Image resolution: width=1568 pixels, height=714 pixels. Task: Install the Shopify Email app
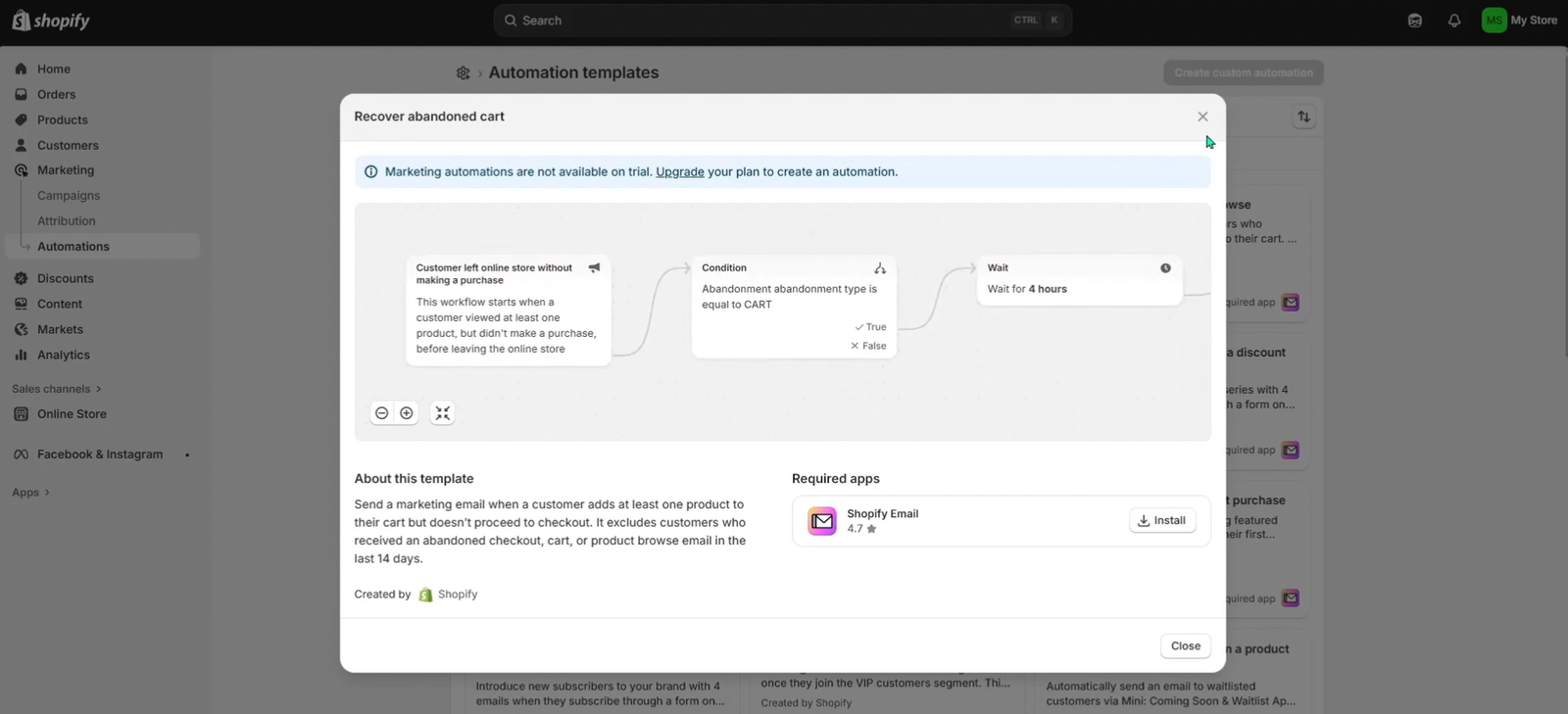pyautogui.click(x=1162, y=521)
